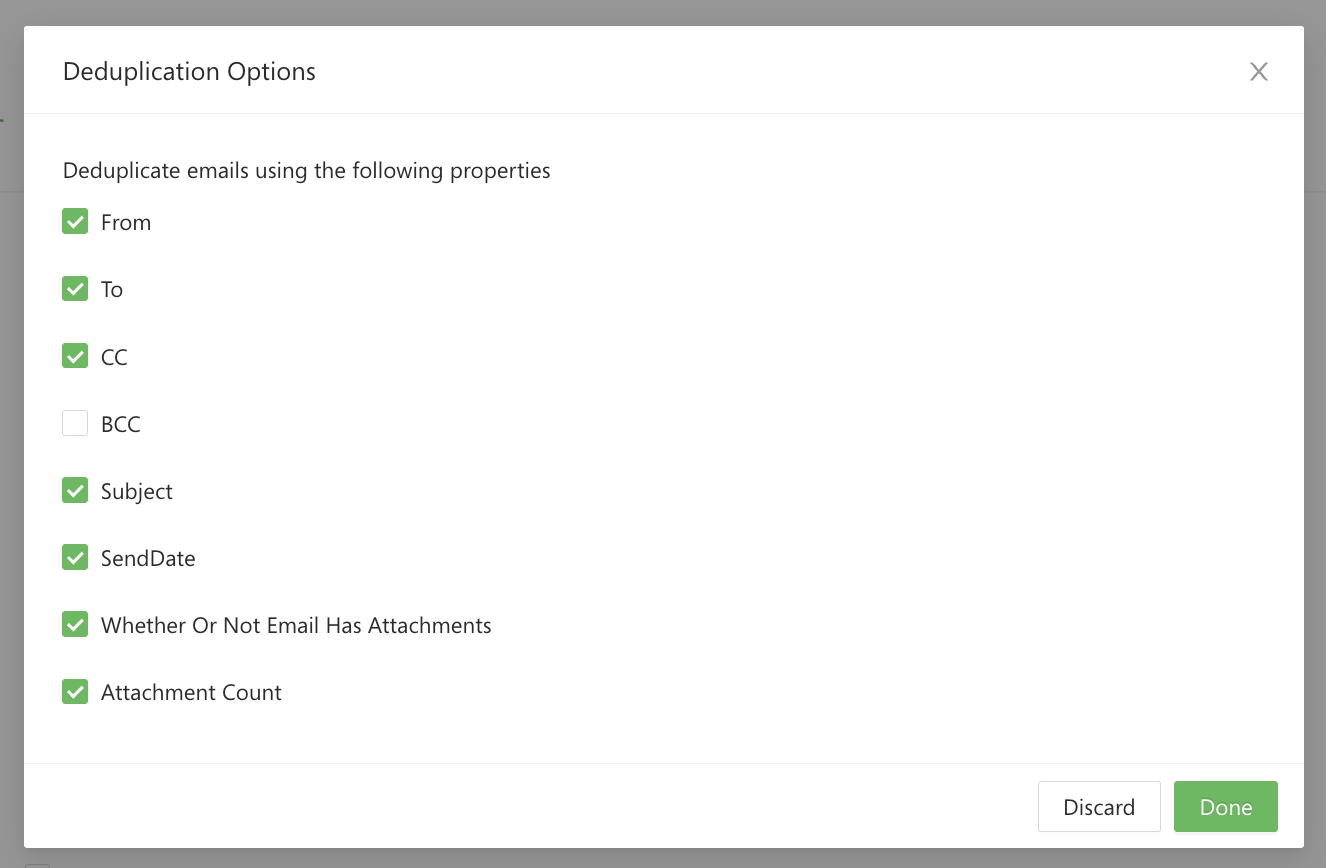The width and height of the screenshot is (1326, 868).
Task: Click the 'Attachment Count' label text
Action: tap(191, 693)
